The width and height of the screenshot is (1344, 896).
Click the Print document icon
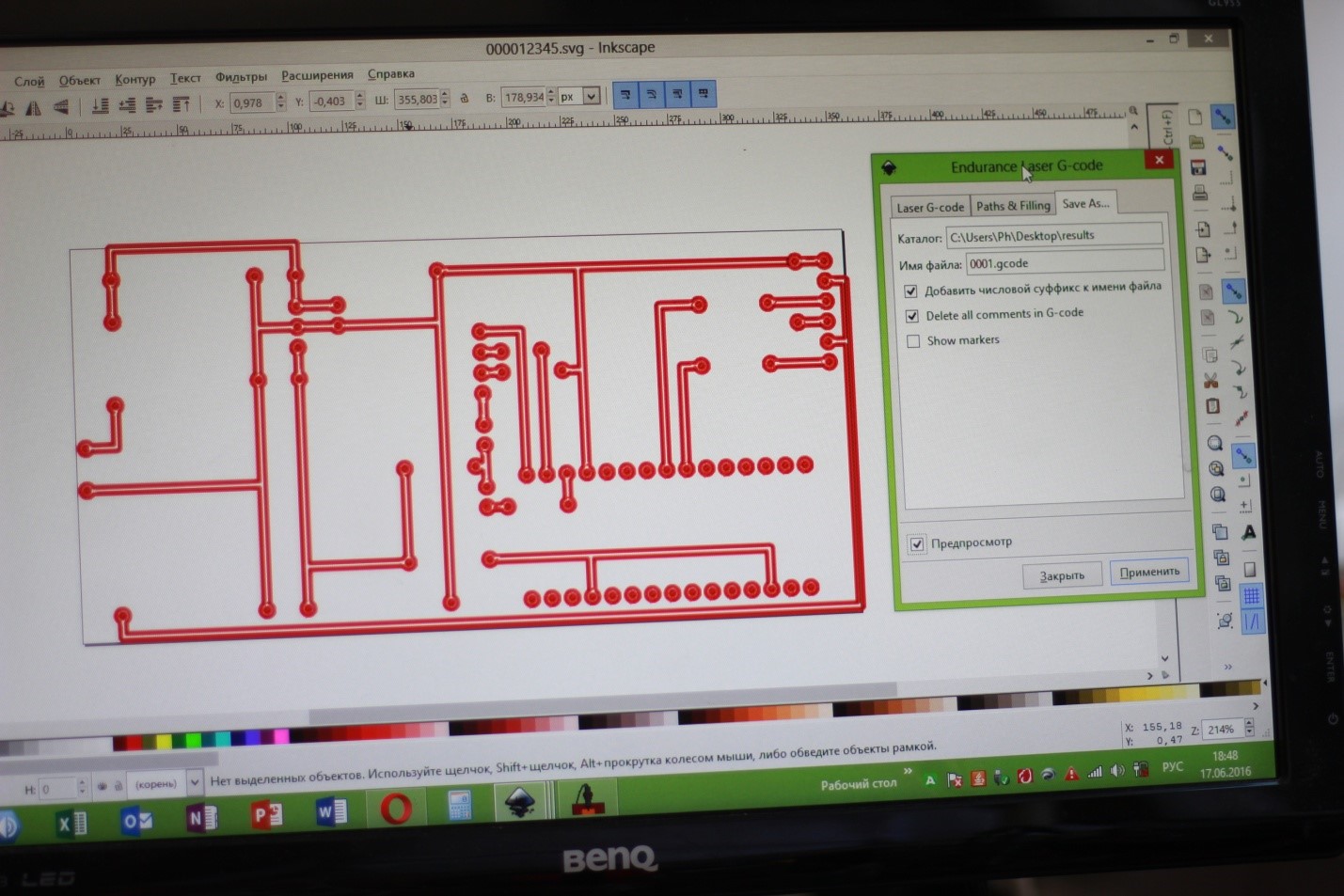point(1200,194)
